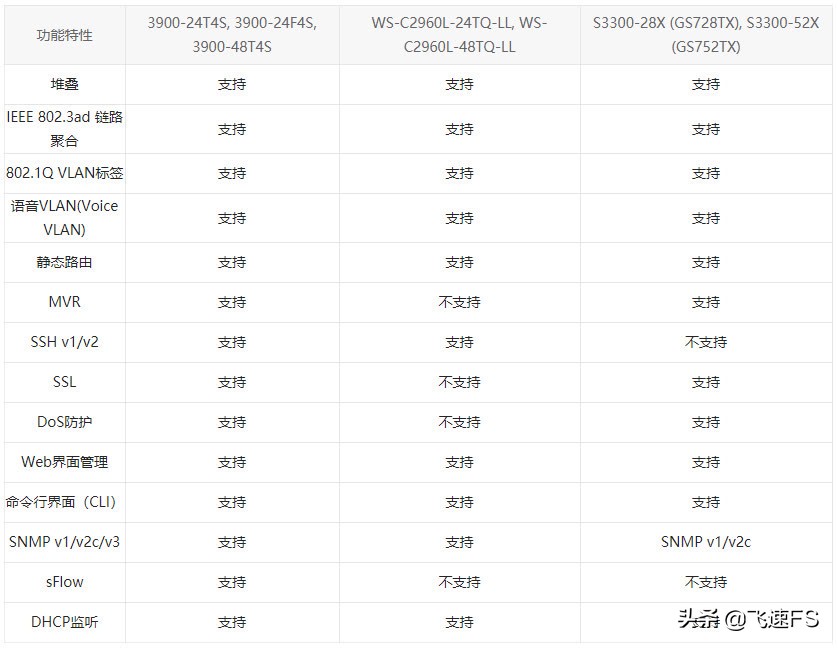838x648 pixels.
Task: Select the Web界面管理 row label
Action: click(64, 462)
